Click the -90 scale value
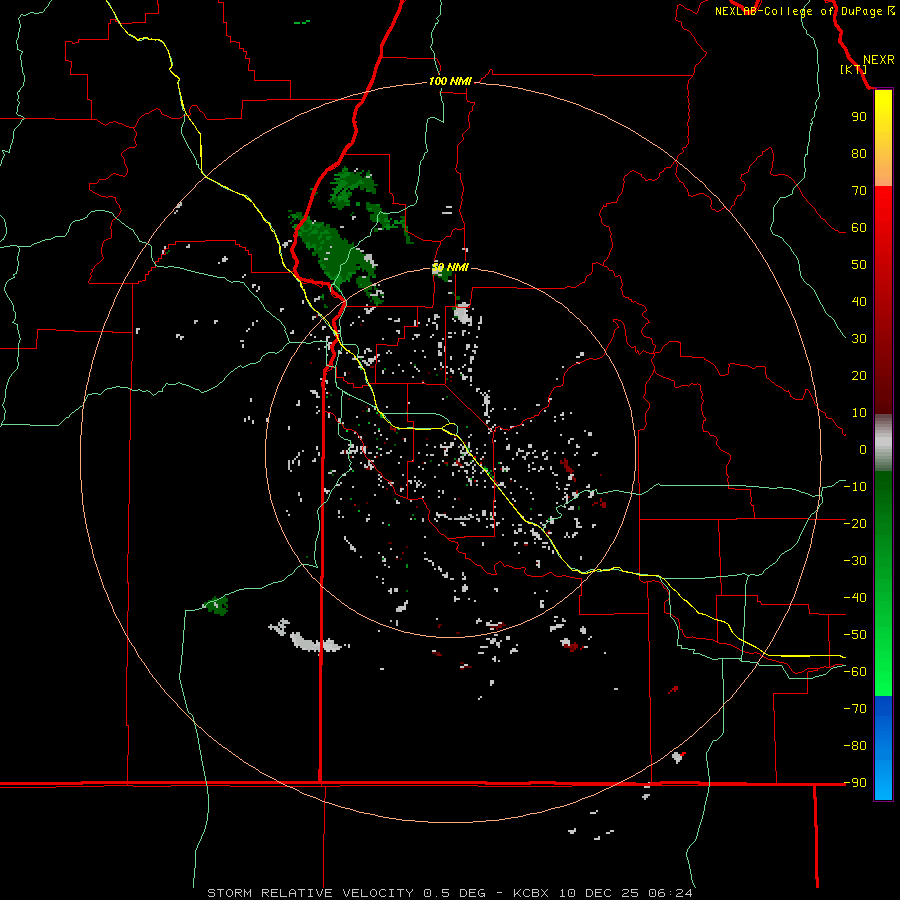This screenshot has width=900, height=900. point(855,783)
